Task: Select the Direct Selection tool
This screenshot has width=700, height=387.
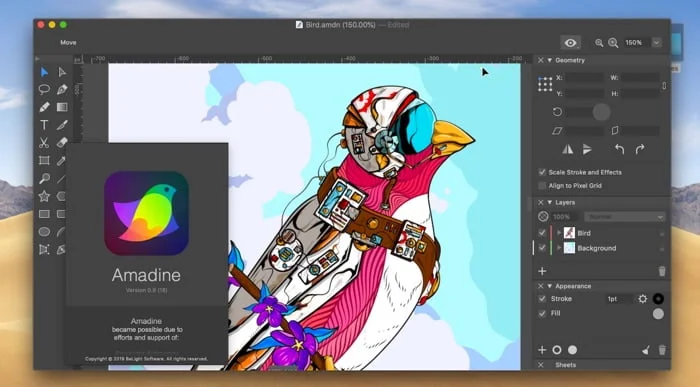Action: [x=62, y=72]
